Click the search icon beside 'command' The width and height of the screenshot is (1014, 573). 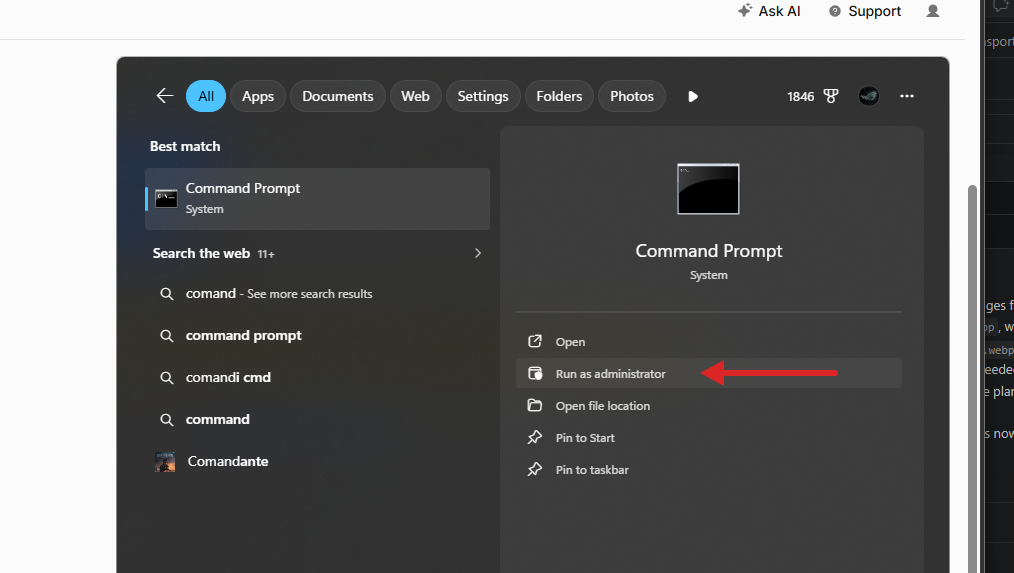(x=167, y=420)
